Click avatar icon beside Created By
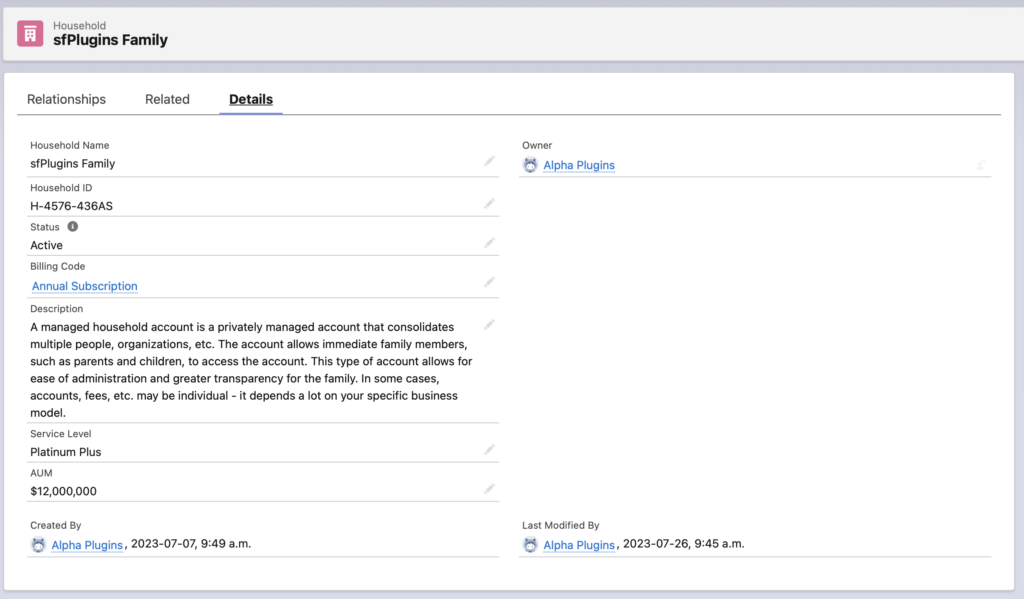The width and height of the screenshot is (1024, 599). pos(38,545)
